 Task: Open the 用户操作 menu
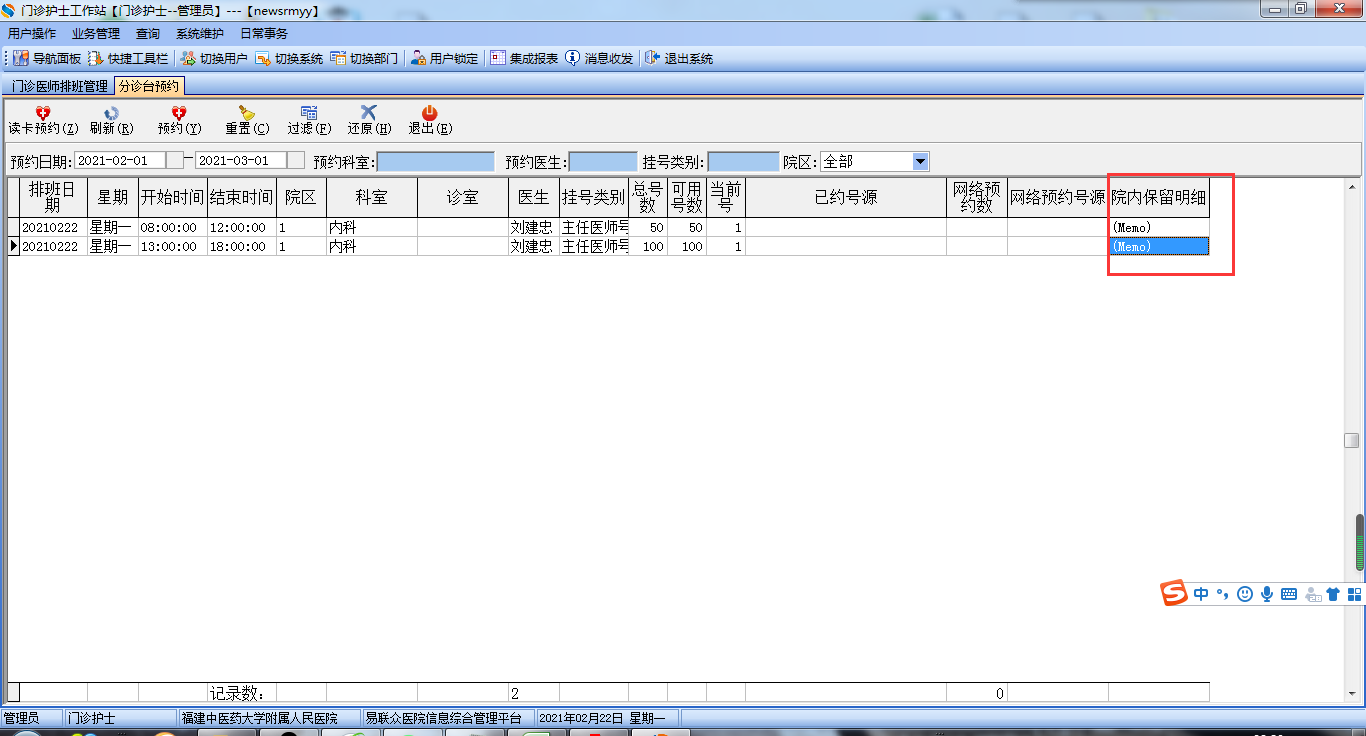coord(32,34)
